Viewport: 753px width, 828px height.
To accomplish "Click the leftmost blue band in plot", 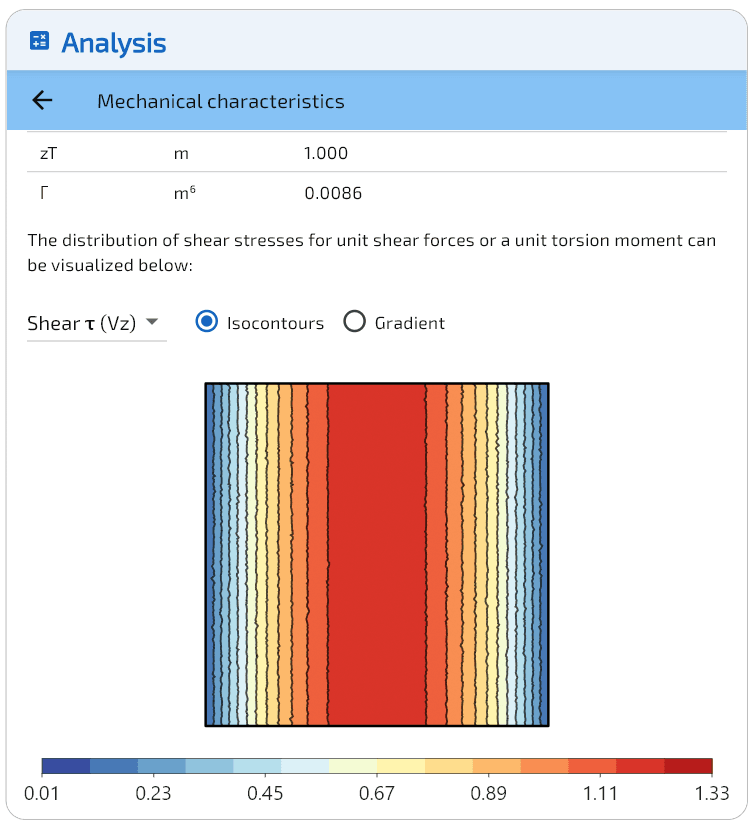I will click(x=210, y=554).
